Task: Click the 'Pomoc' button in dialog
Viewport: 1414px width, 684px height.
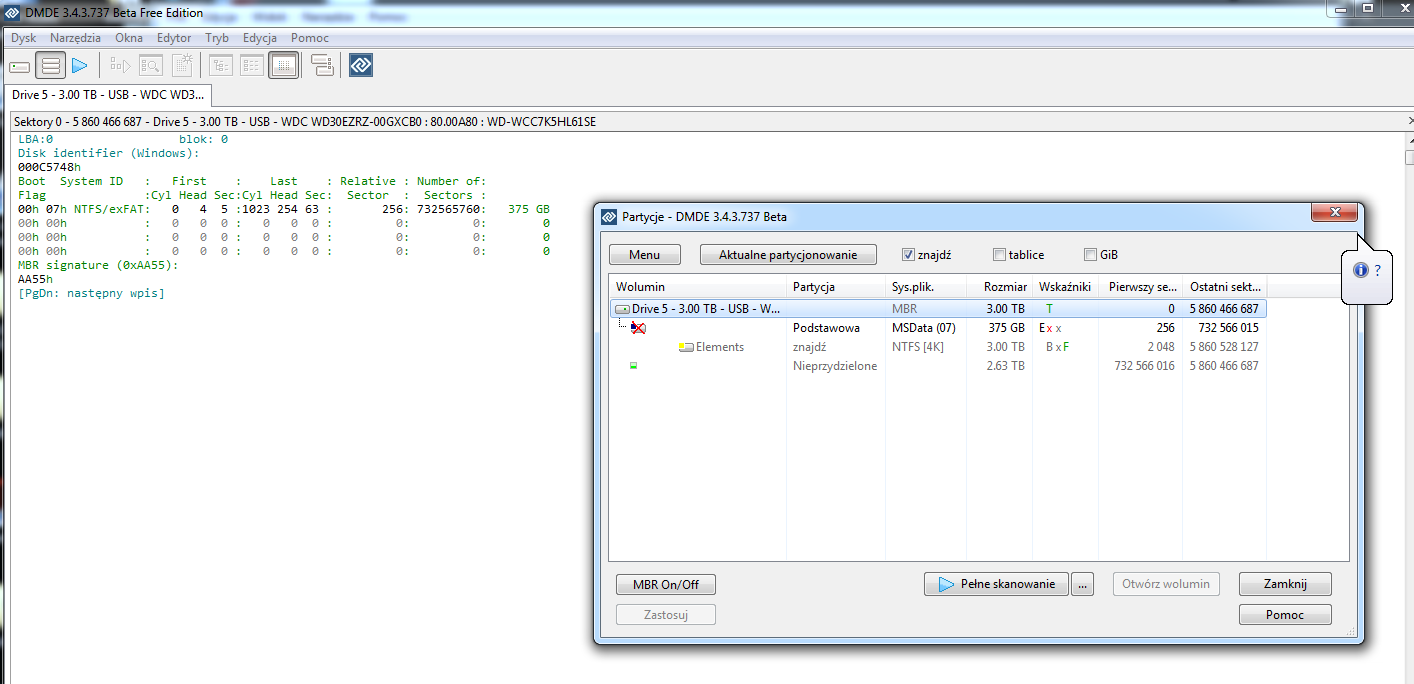Action: (x=1285, y=614)
